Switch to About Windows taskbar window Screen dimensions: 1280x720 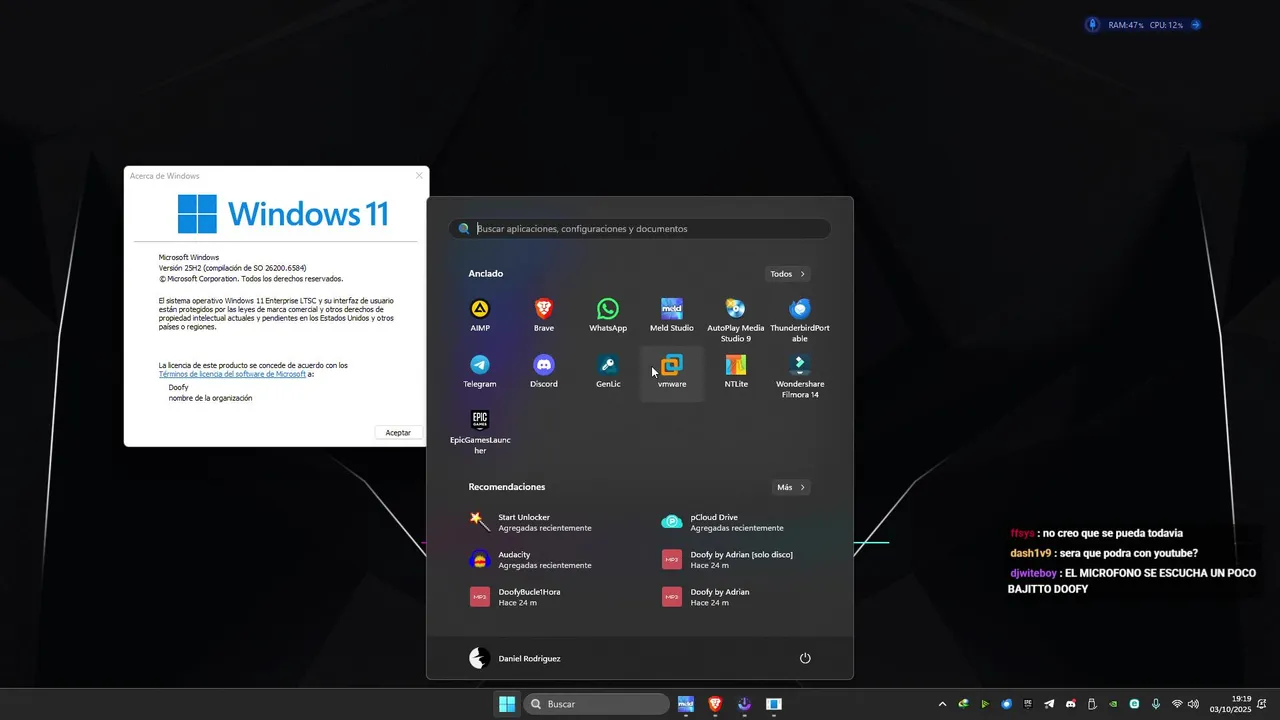pyautogui.click(x=773, y=704)
